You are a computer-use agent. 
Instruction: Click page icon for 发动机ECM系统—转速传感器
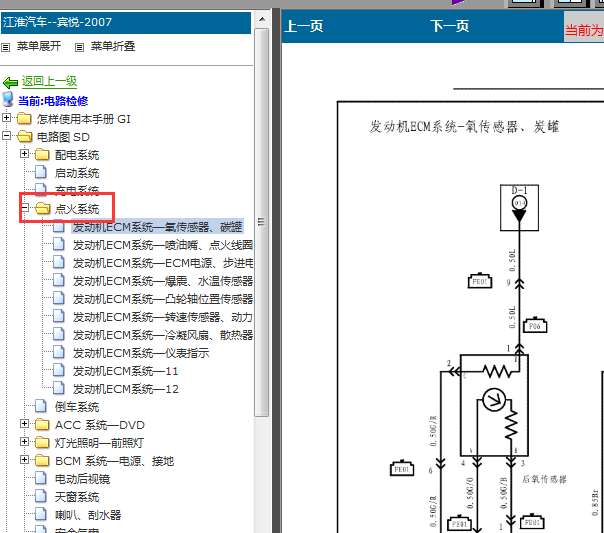coord(59,317)
